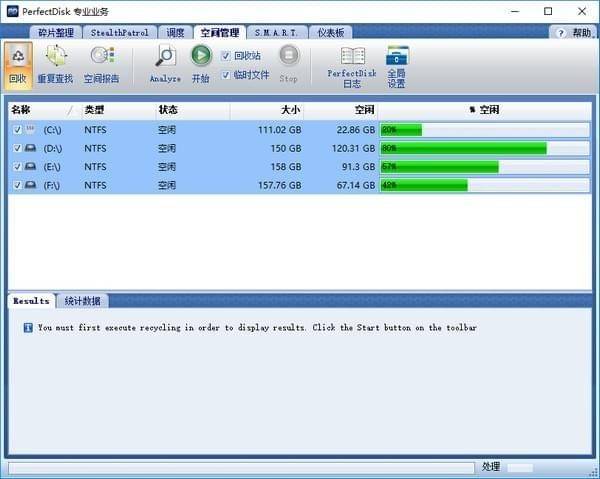Image resolution: width=600 pixels, height=479 pixels.
Task: Sort by the 类型 type column header
Action: point(118,110)
